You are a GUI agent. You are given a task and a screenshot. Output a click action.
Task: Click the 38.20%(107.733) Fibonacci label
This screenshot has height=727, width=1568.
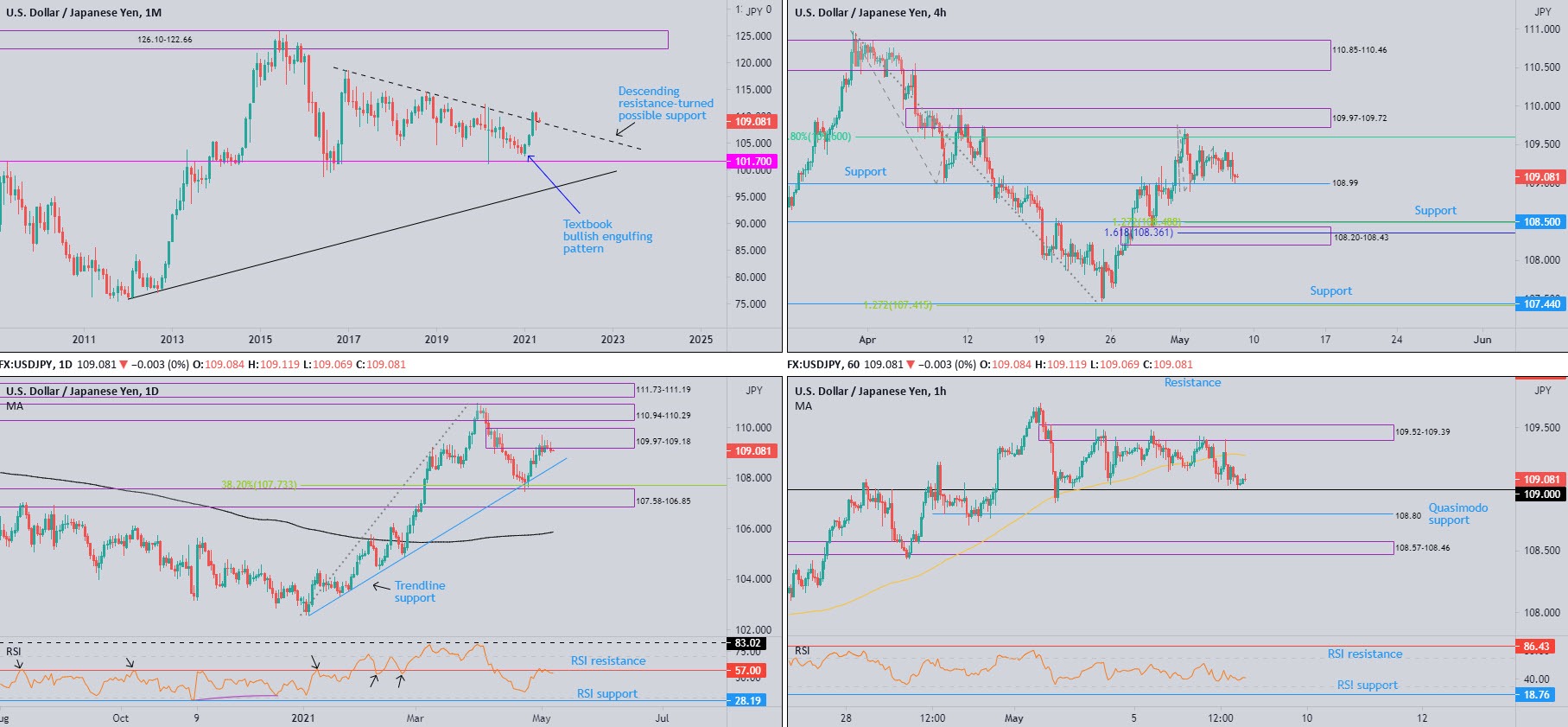point(258,485)
